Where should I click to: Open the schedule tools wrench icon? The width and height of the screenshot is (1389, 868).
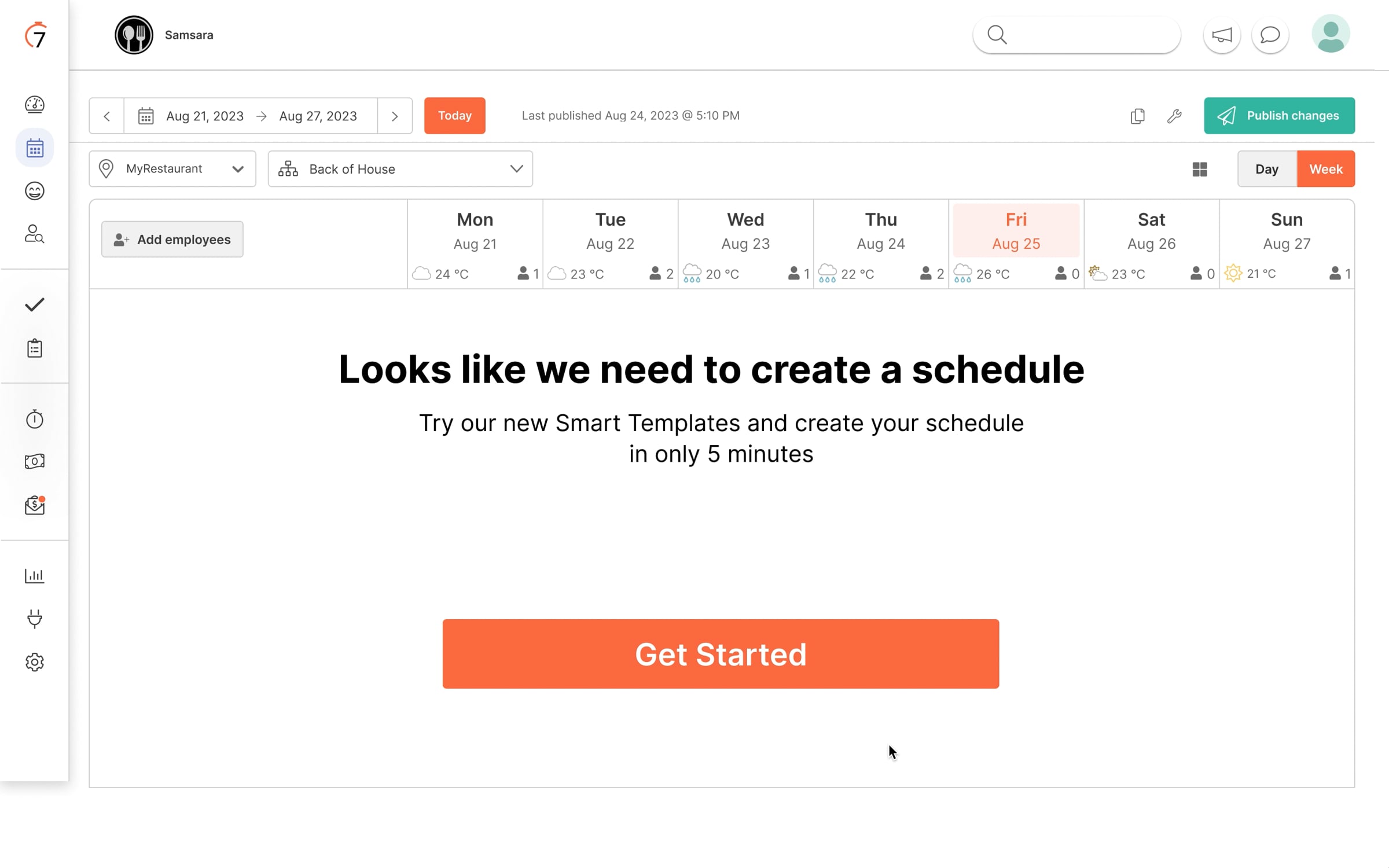pos(1174,116)
